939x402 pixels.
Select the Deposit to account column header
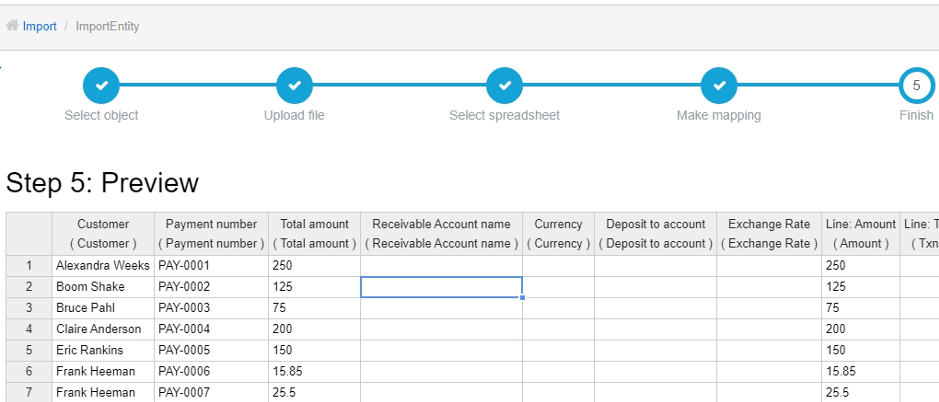(x=655, y=234)
